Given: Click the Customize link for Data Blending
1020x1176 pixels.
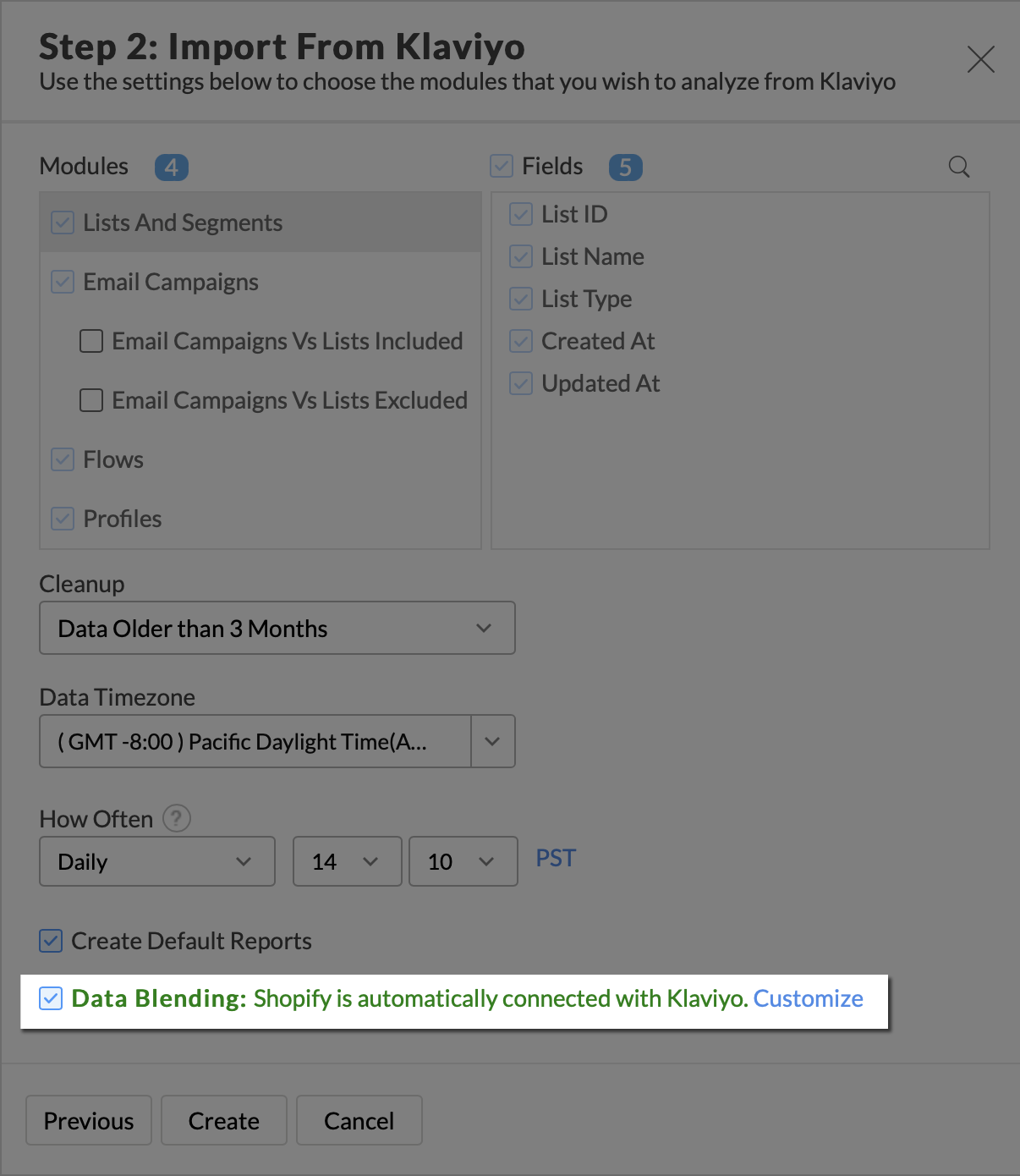Looking at the screenshot, I should click(808, 998).
